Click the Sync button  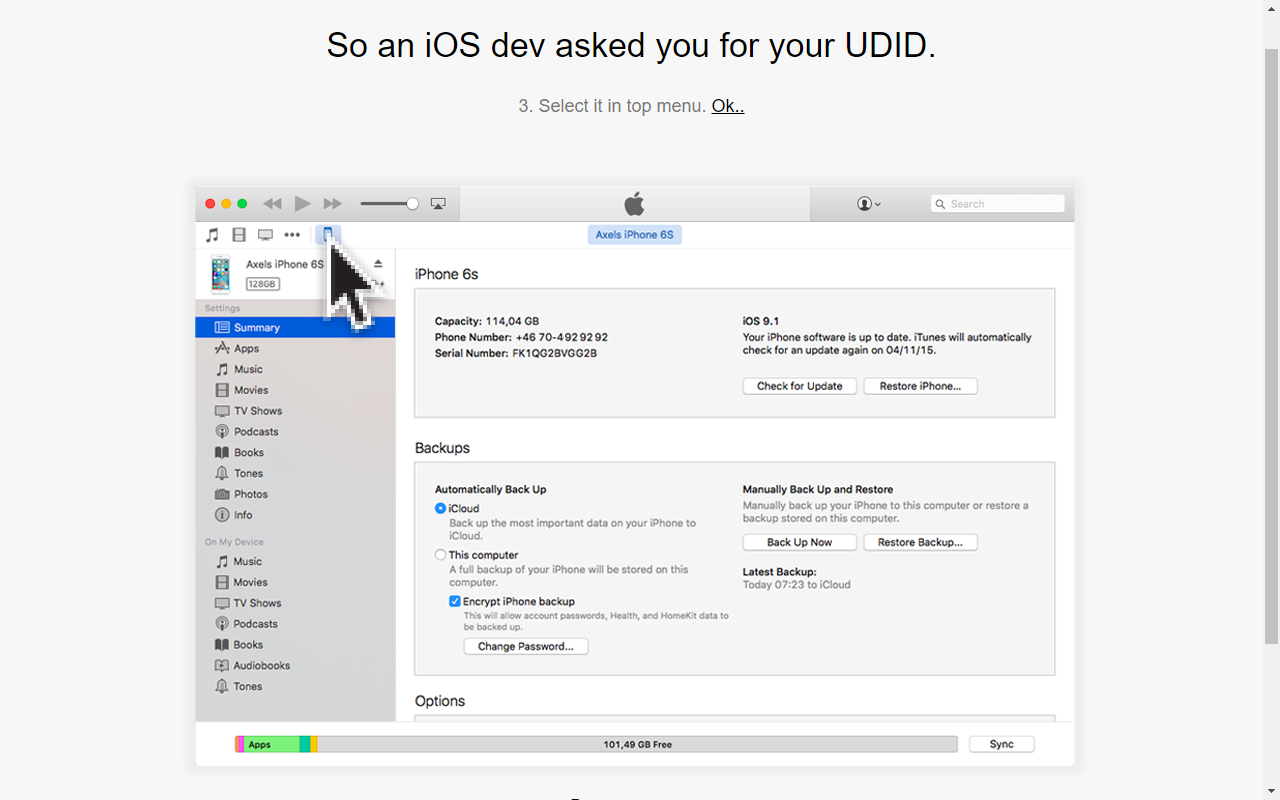pyautogui.click(x=1002, y=744)
